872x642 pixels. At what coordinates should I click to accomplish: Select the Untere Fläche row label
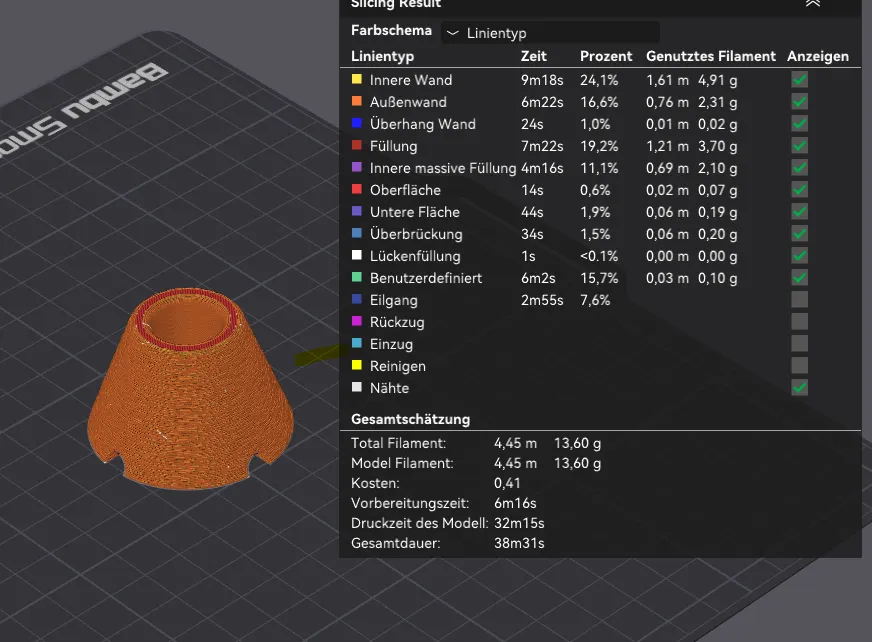(415, 212)
